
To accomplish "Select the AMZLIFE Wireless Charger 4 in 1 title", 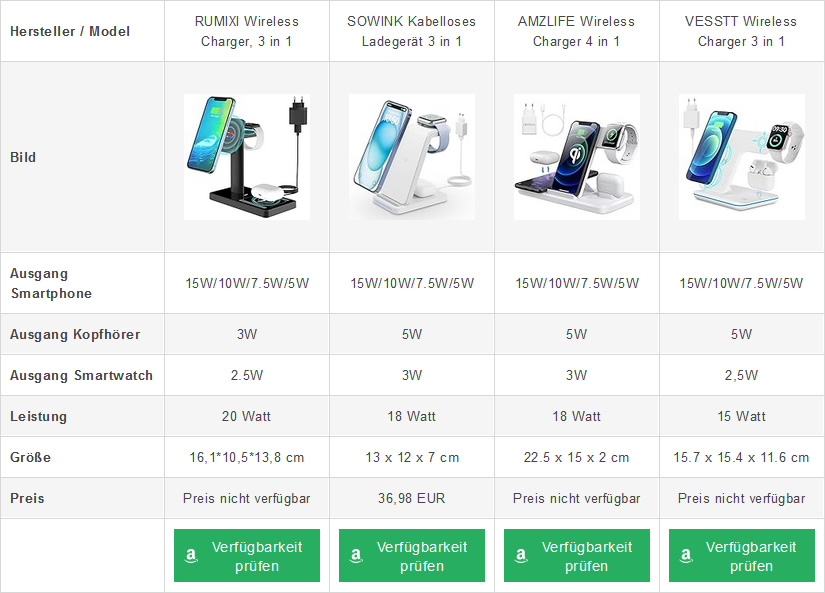I will click(x=576, y=31).
